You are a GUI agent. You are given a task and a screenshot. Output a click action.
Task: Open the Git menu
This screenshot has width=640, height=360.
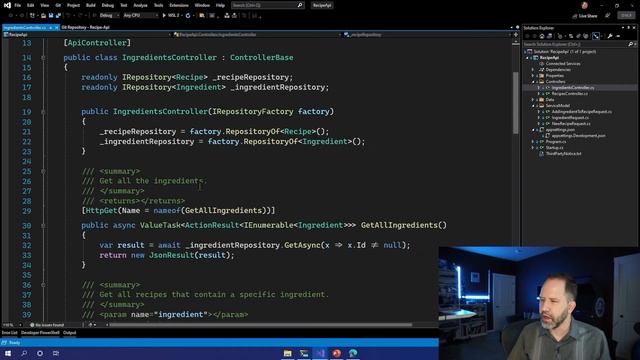(58, 5)
